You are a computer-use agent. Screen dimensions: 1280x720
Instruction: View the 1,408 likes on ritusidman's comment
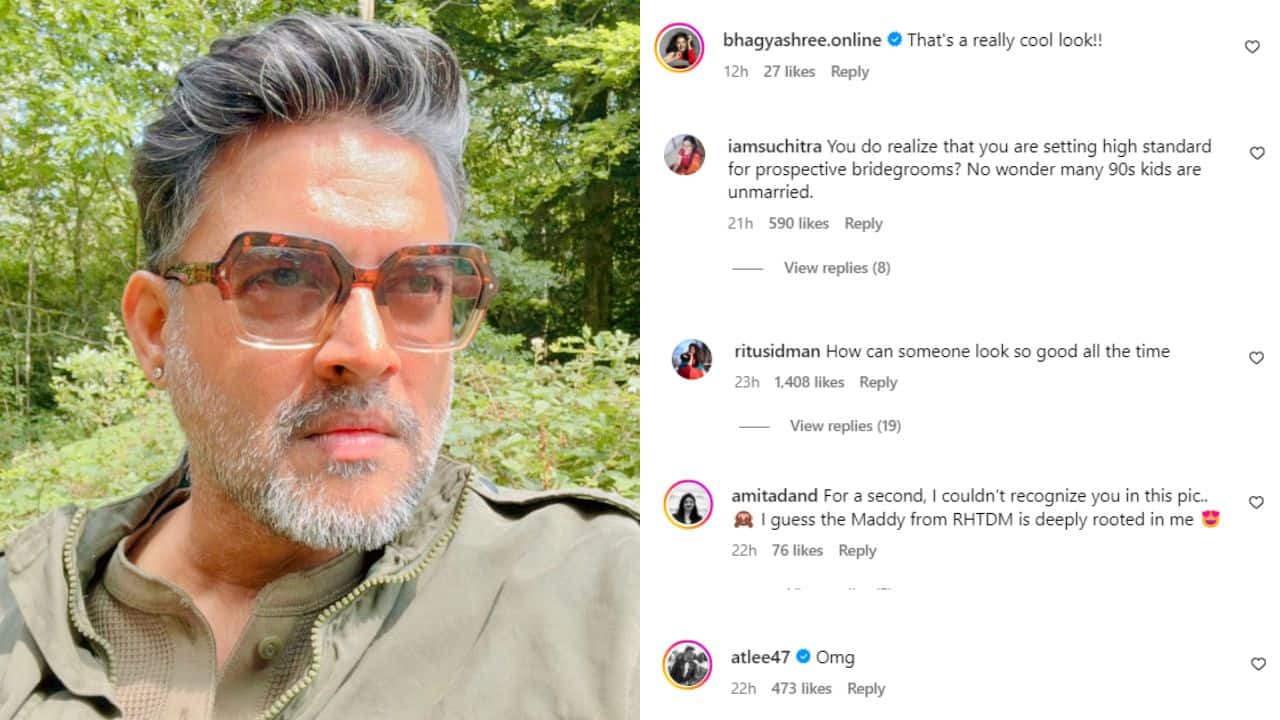tap(809, 382)
